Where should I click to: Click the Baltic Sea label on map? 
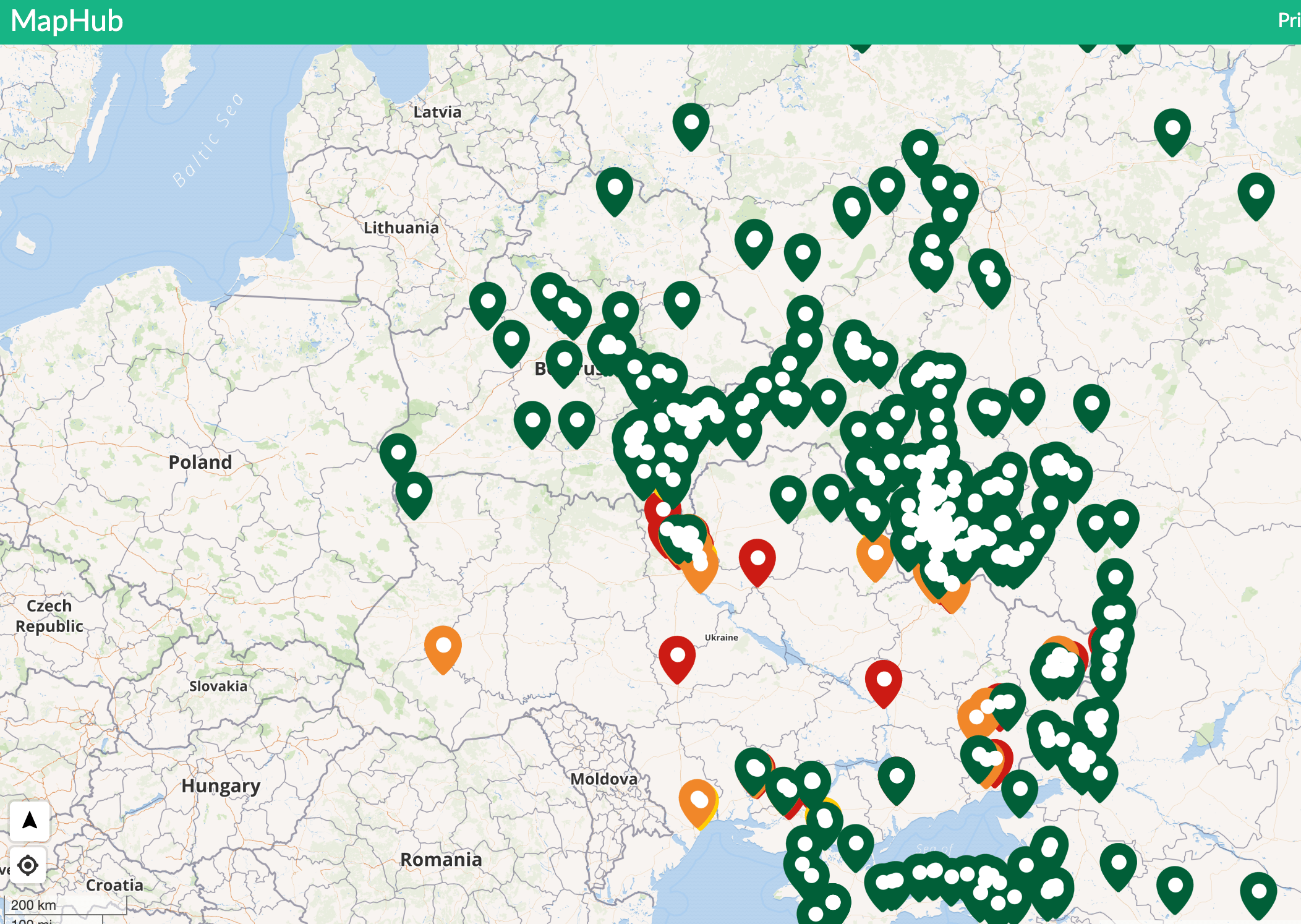[x=207, y=140]
